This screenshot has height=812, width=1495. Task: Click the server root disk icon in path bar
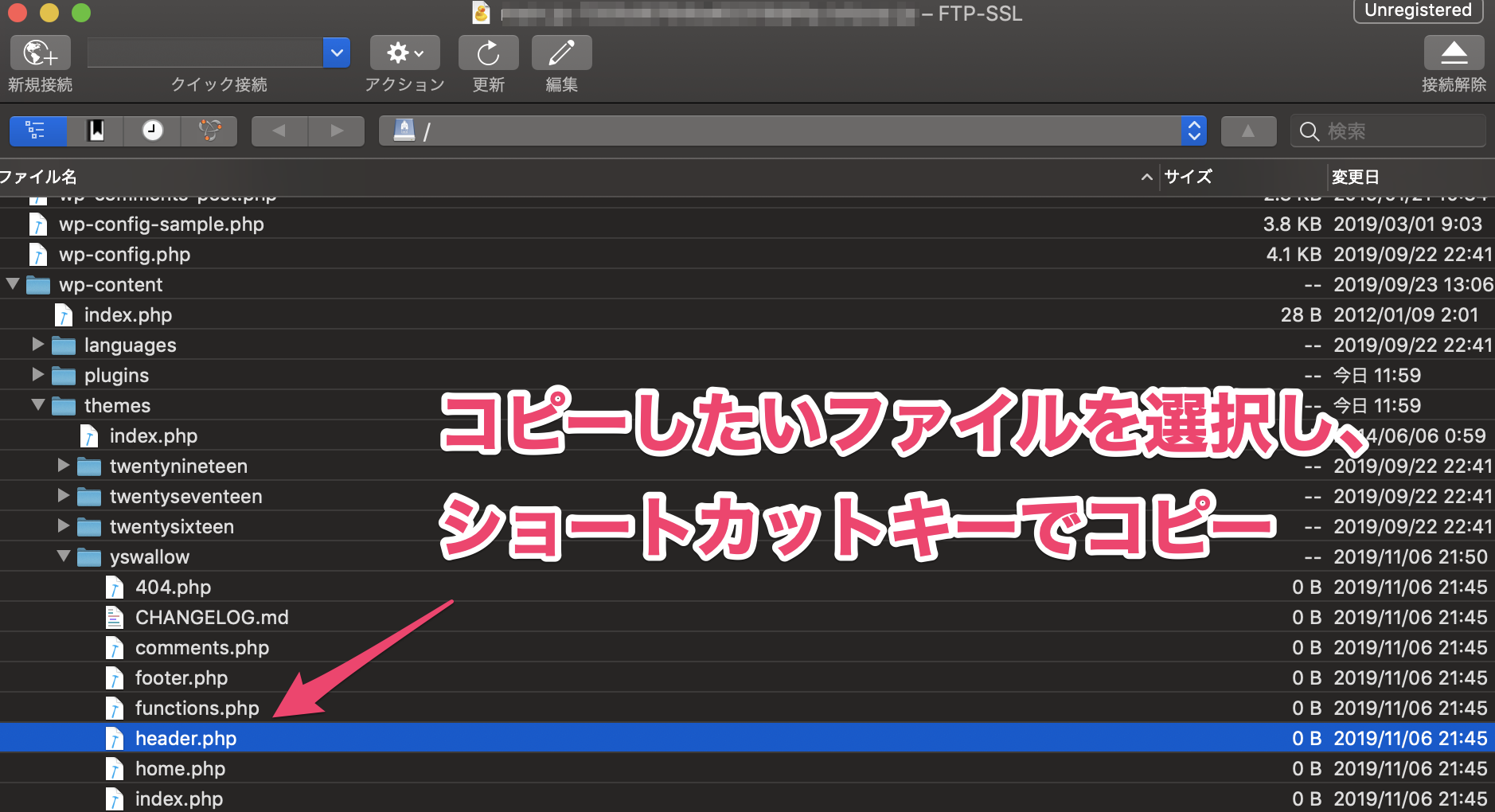point(406,131)
